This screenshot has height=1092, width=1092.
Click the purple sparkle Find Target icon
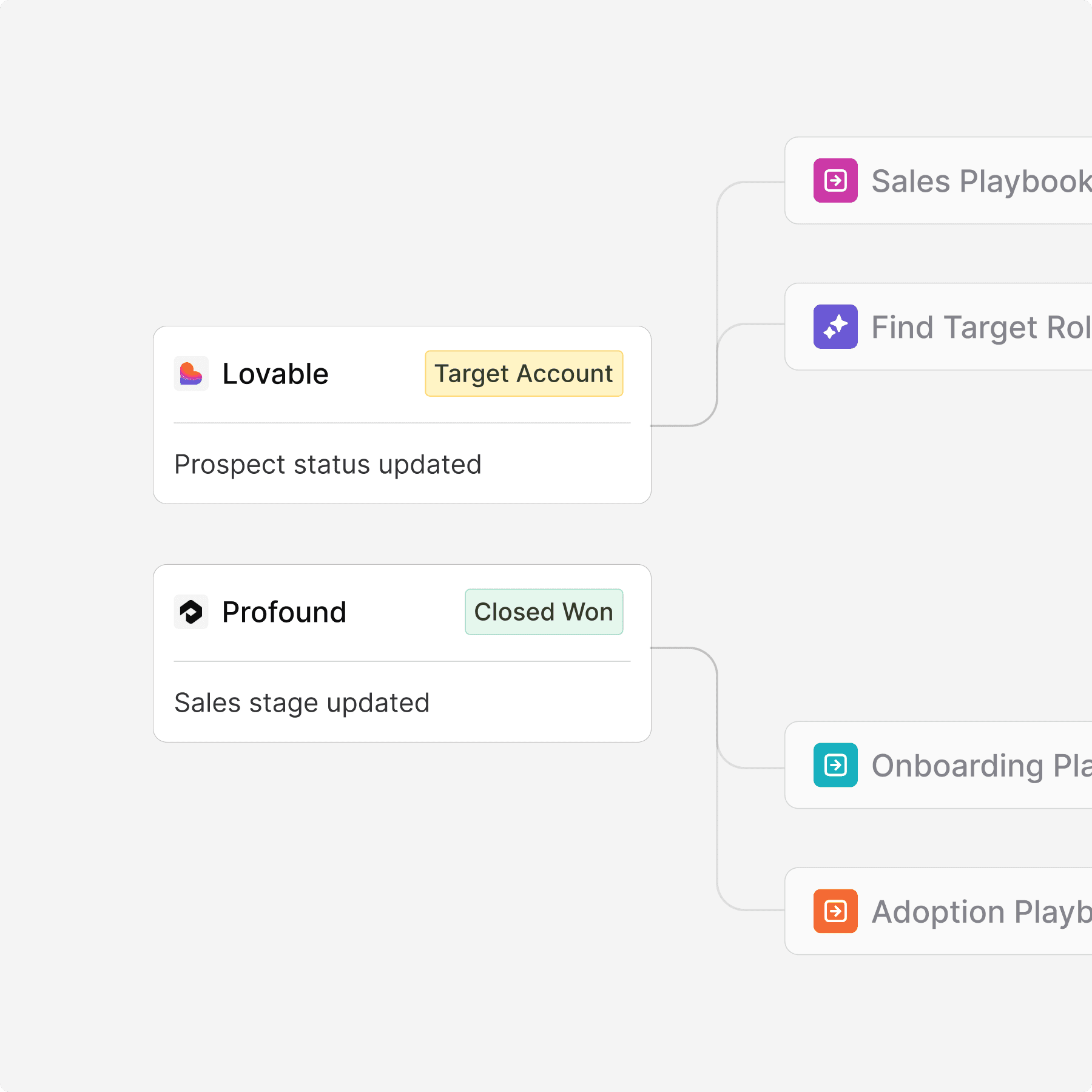coord(835,327)
